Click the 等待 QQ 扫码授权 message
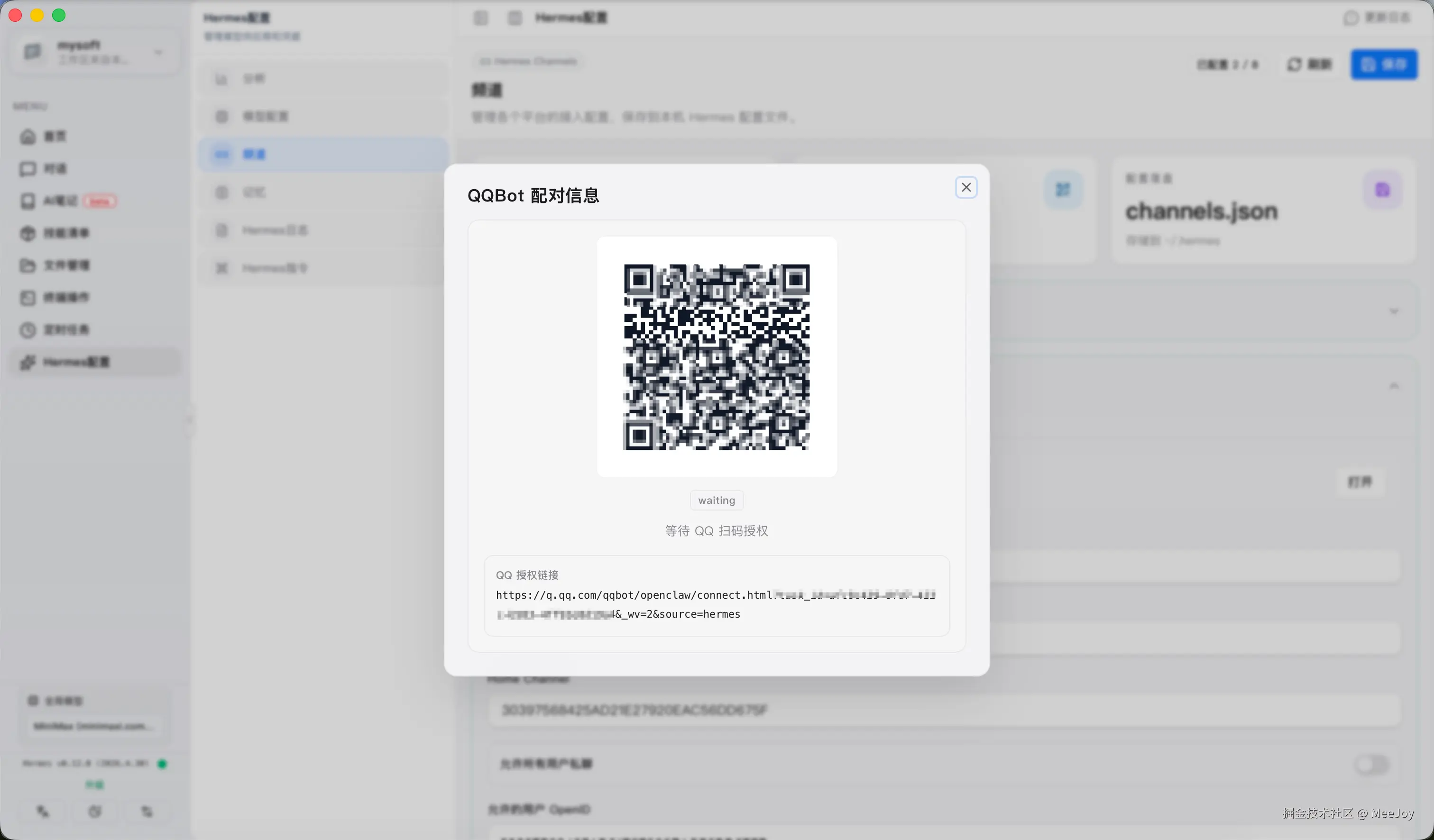This screenshot has width=1434, height=840. (x=717, y=530)
